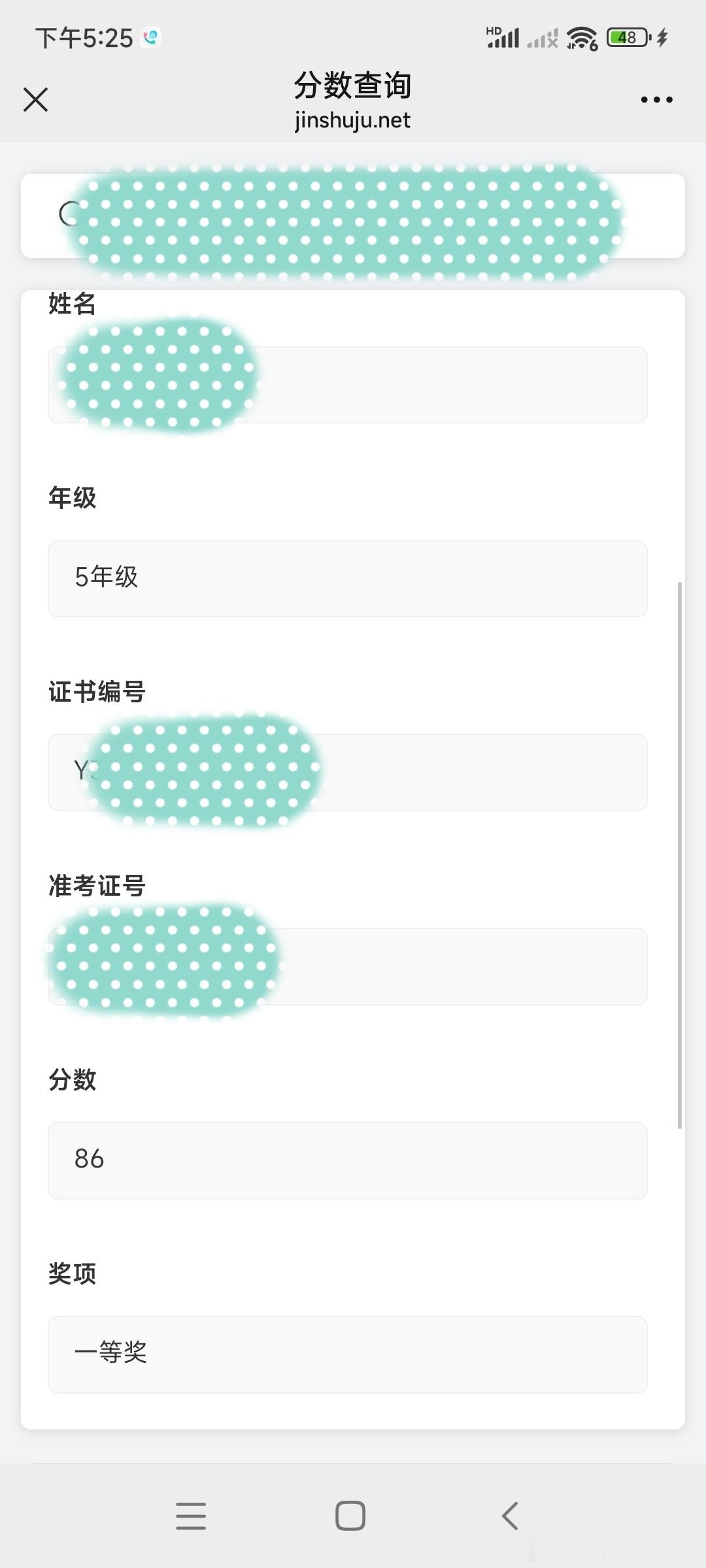
Task: Tap the Android home square button
Action: tap(350, 1516)
